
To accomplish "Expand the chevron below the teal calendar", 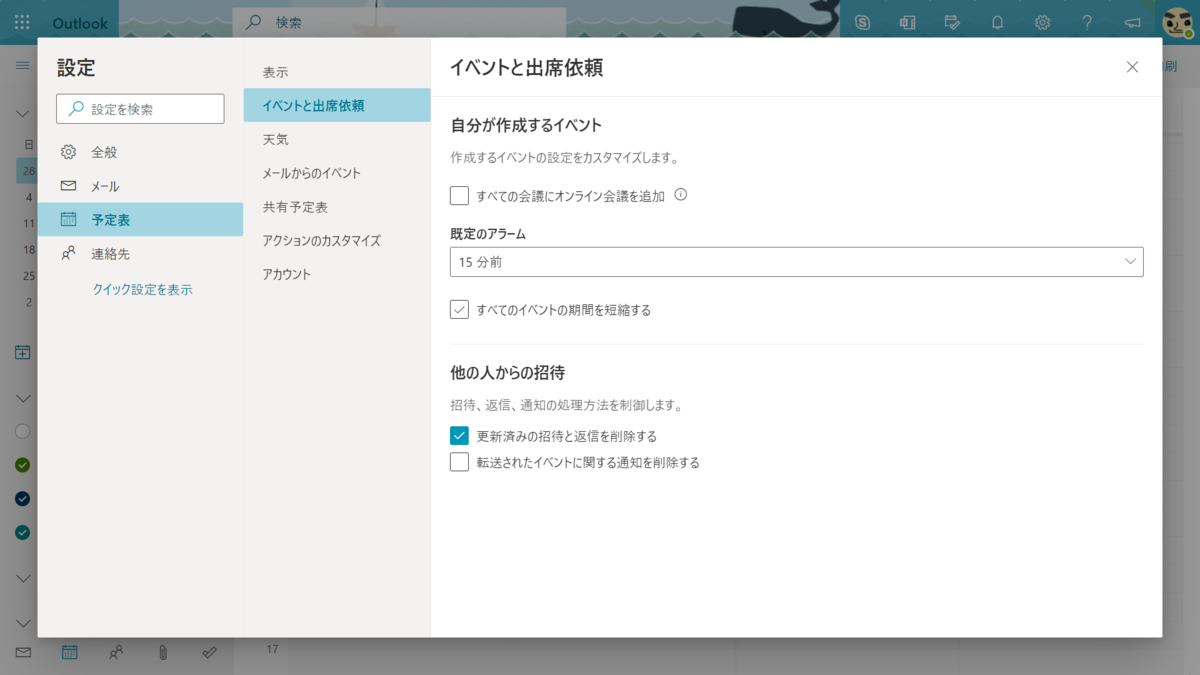I will (x=22, y=578).
